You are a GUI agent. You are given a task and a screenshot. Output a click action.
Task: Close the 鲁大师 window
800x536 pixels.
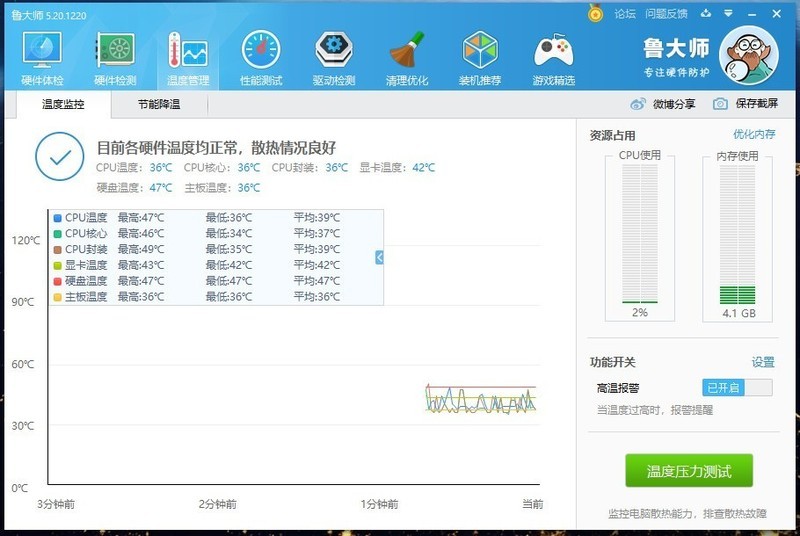777,14
